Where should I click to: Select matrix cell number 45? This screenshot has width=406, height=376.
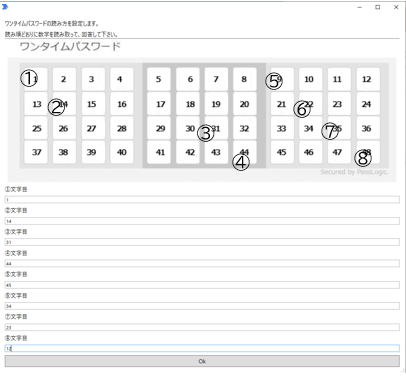(x=282, y=152)
